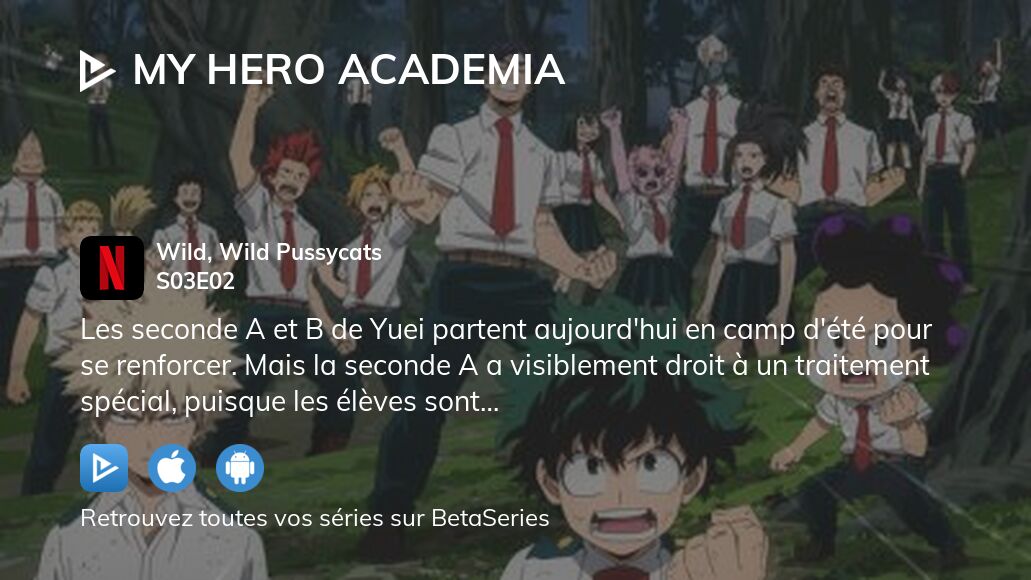
Task: Click the word BetaSeries in footer
Action: [490, 518]
